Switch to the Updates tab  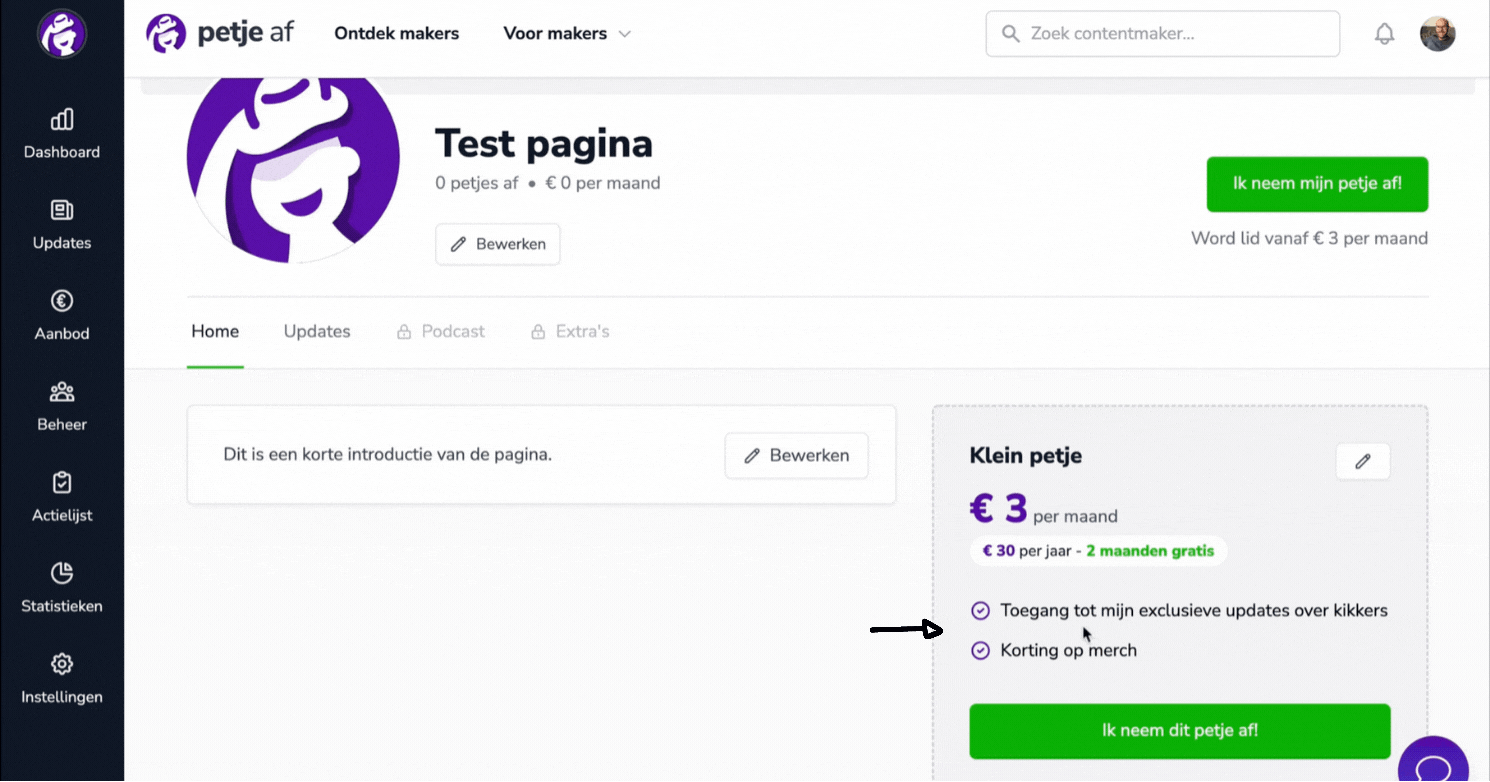click(317, 331)
